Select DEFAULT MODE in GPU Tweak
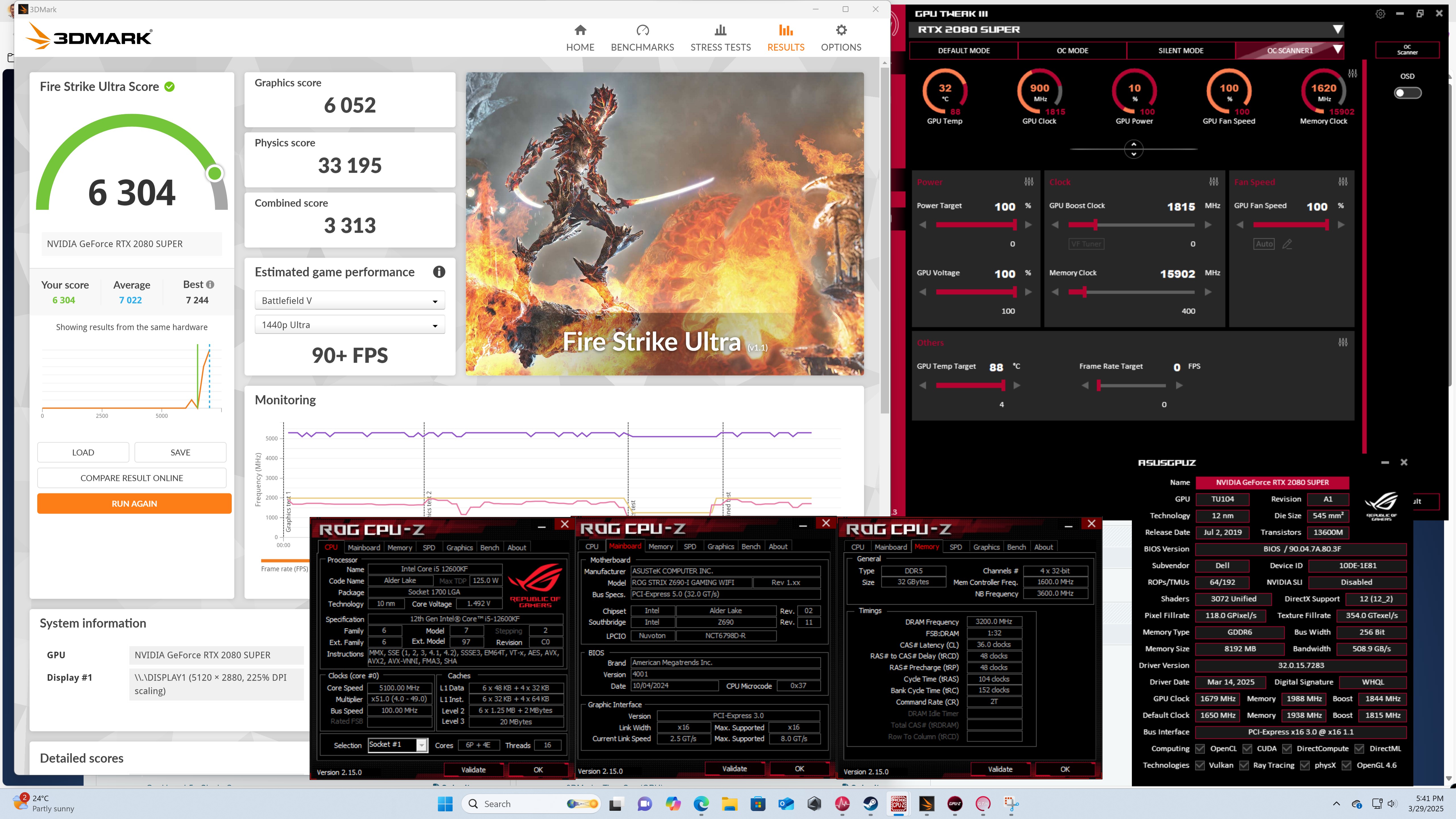The width and height of the screenshot is (1456, 819). 964,50
